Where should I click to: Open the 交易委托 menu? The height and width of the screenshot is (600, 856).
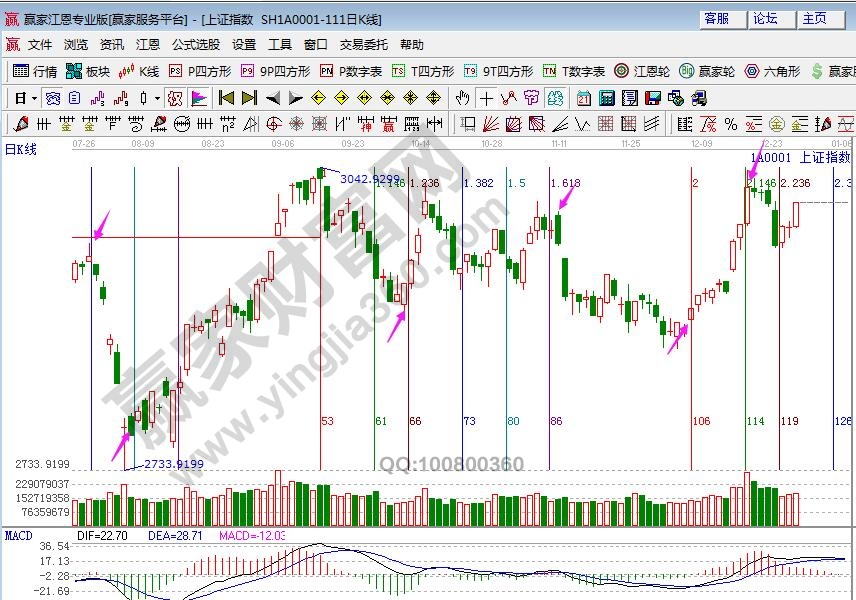pyautogui.click(x=364, y=45)
